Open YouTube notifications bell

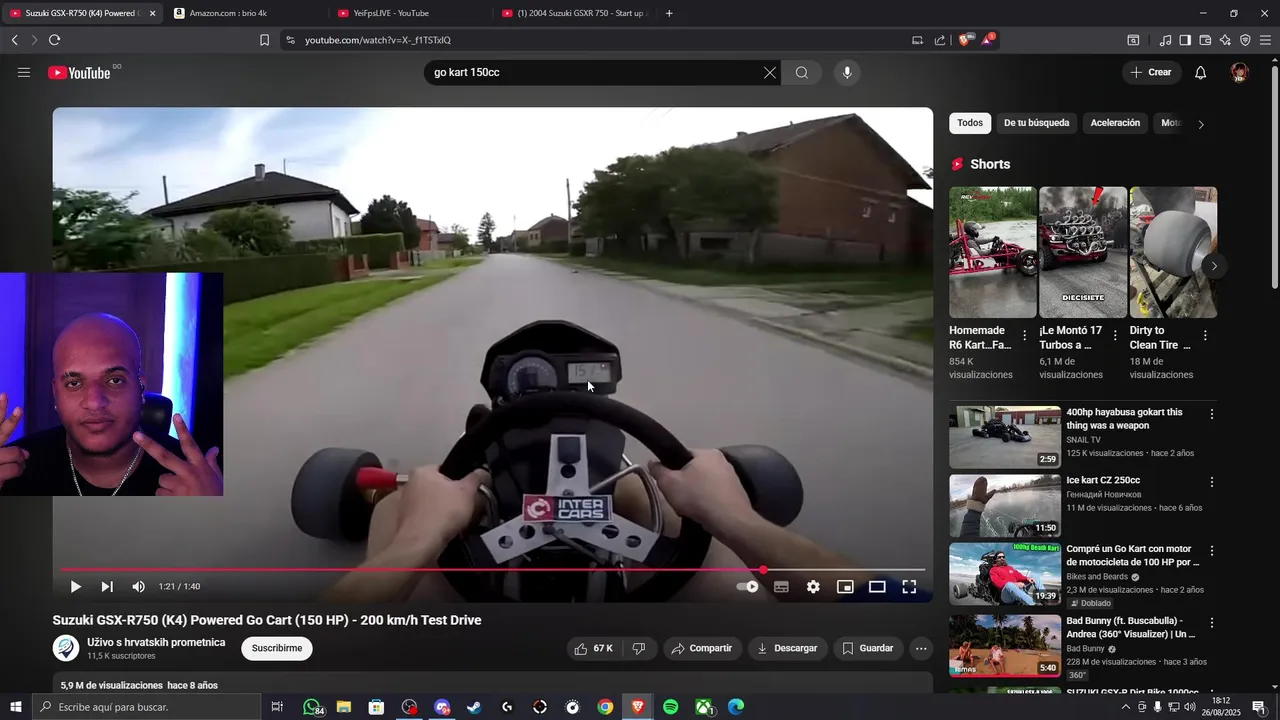click(x=1201, y=72)
